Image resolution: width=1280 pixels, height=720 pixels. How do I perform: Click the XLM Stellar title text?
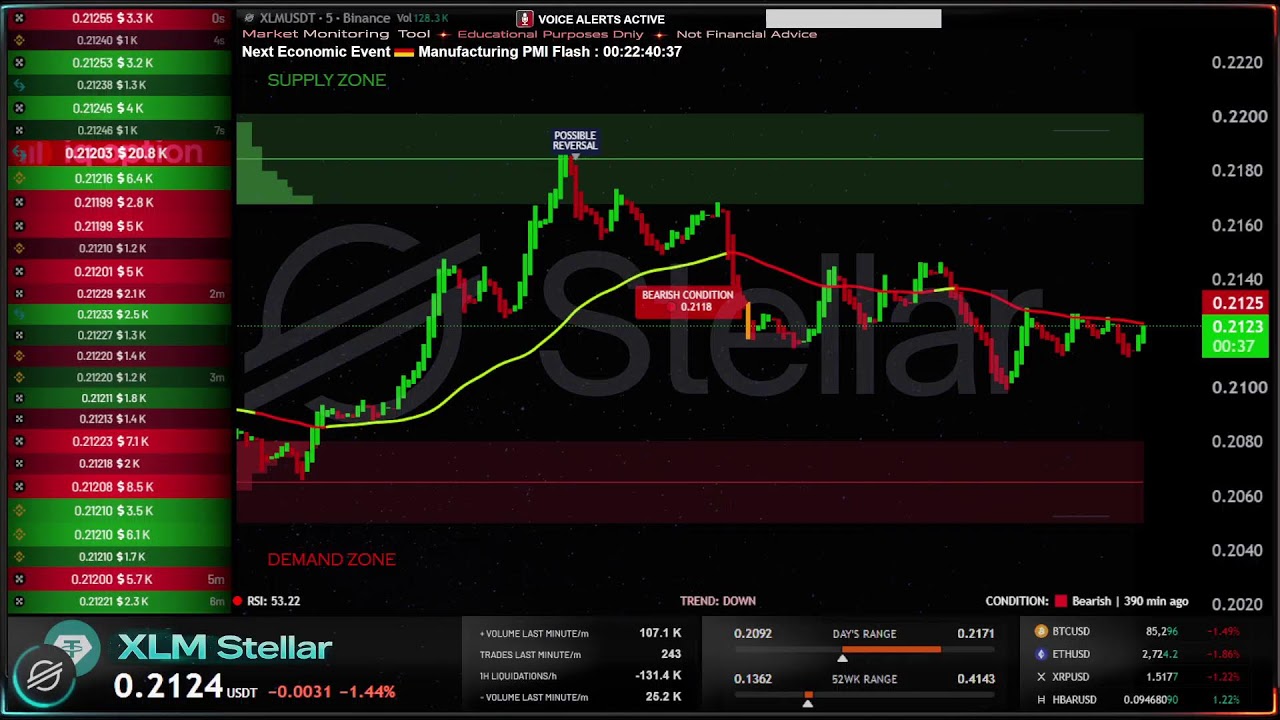pos(225,648)
